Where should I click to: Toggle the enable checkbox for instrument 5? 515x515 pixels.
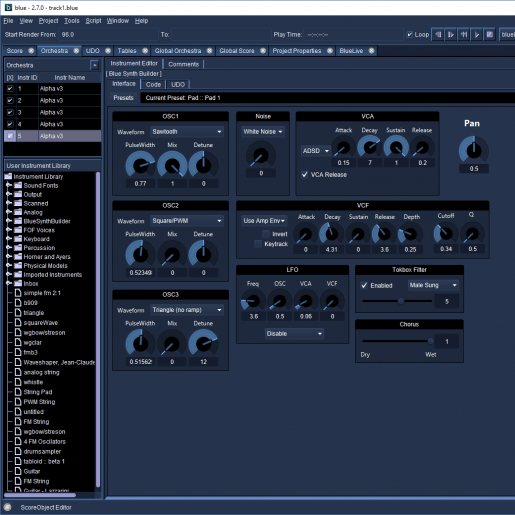(10, 136)
